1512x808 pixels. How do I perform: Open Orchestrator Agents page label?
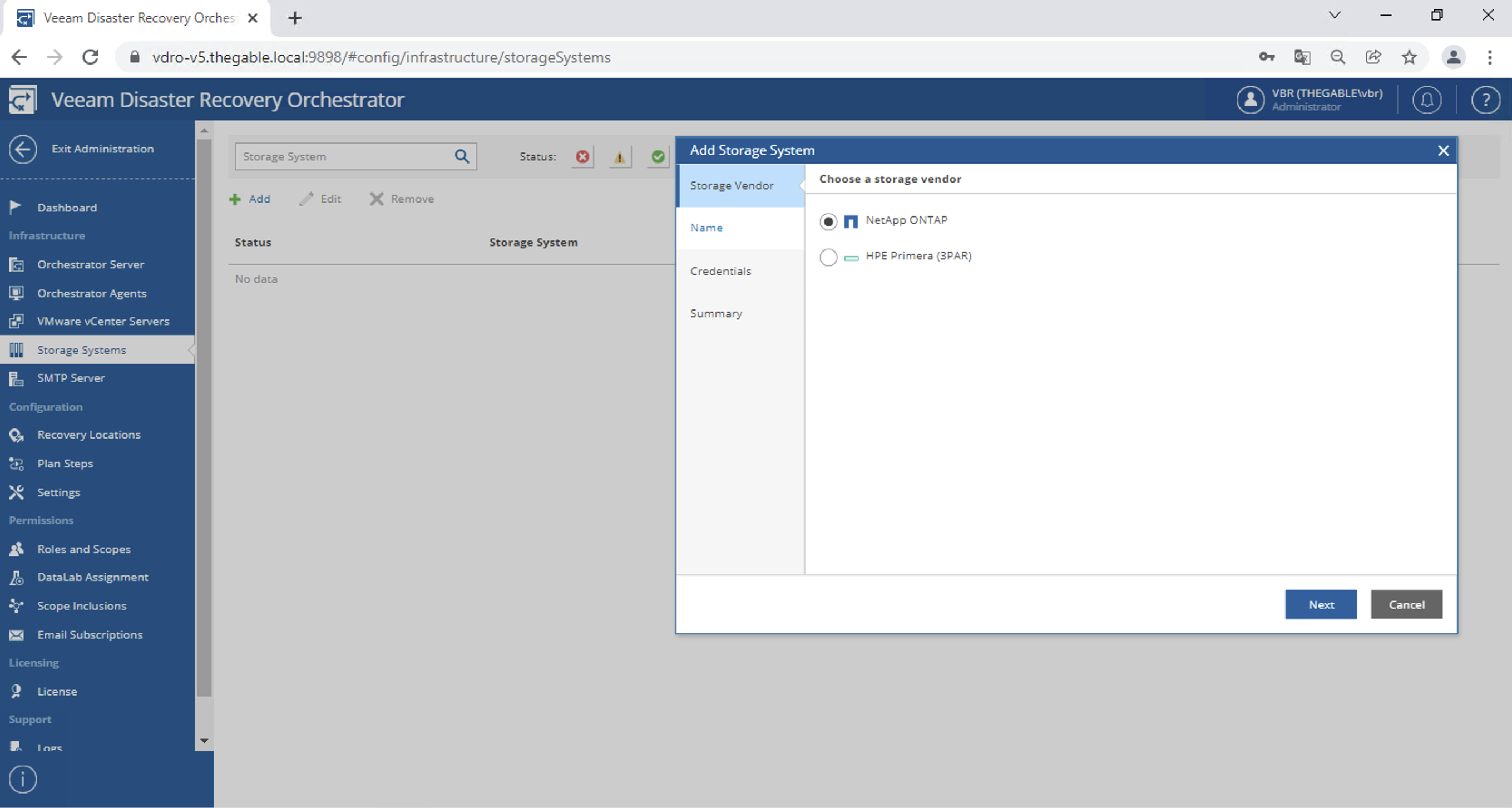92,293
